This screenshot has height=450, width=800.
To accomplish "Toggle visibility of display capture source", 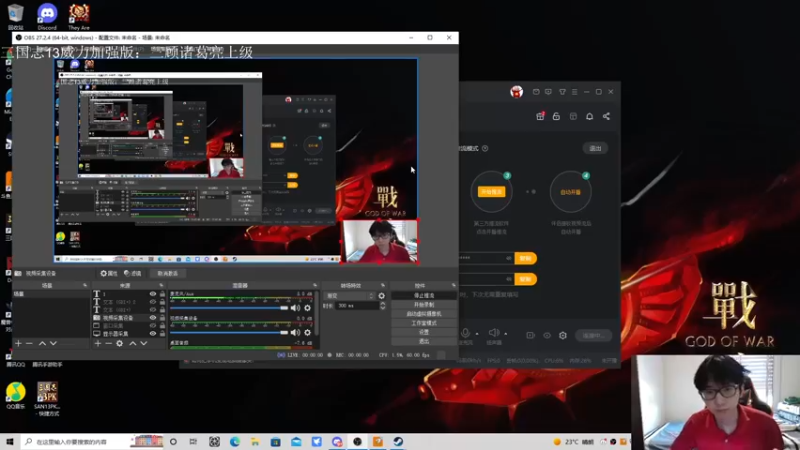I will pyautogui.click(x=153, y=334).
